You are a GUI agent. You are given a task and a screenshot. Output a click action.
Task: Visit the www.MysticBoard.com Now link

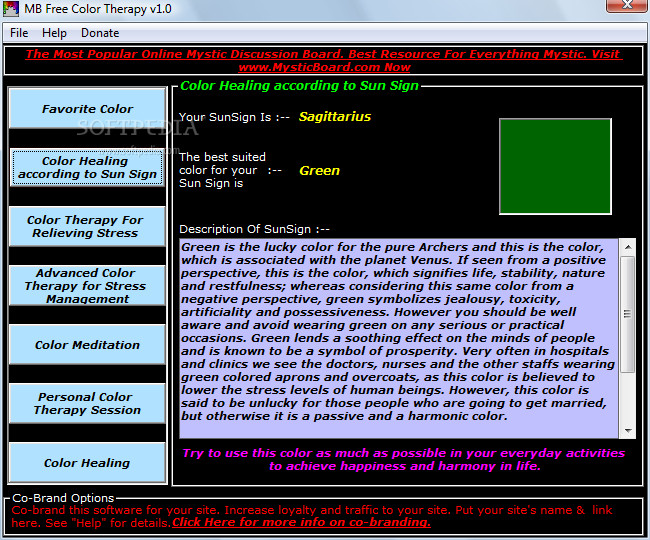click(324, 67)
